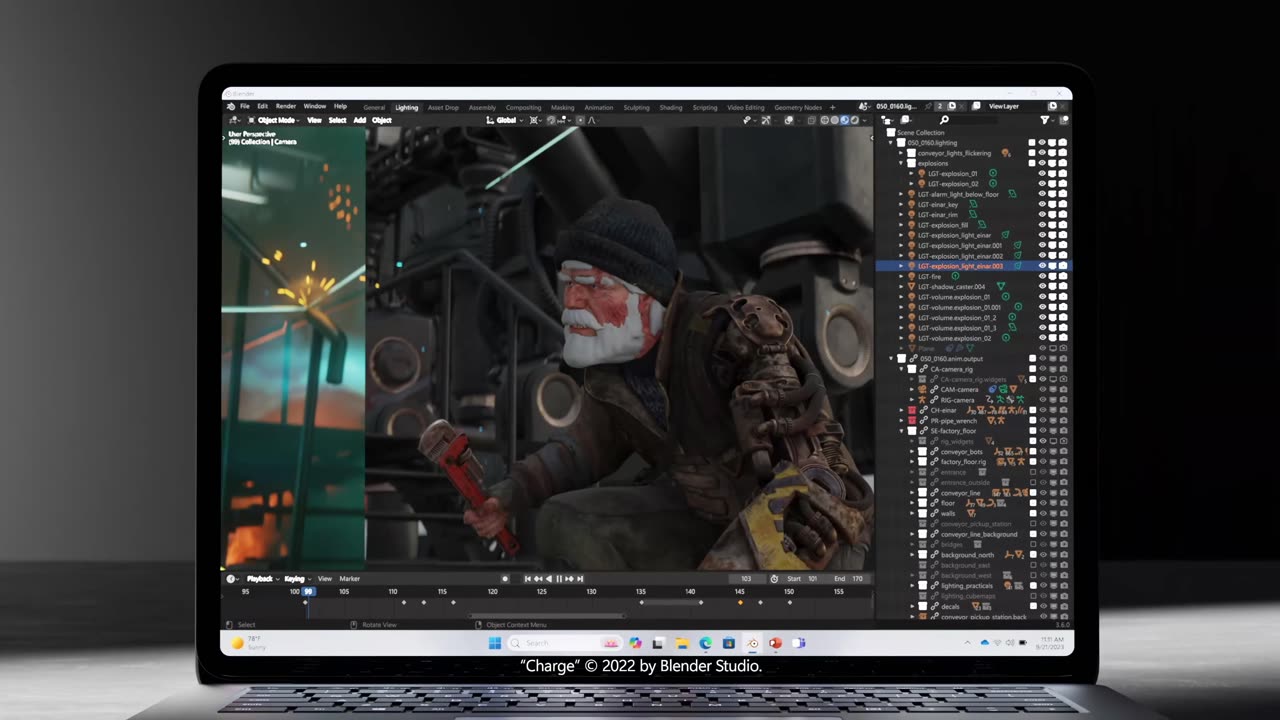
Task: Open the timeline Keying dropdown
Action: 296,579
